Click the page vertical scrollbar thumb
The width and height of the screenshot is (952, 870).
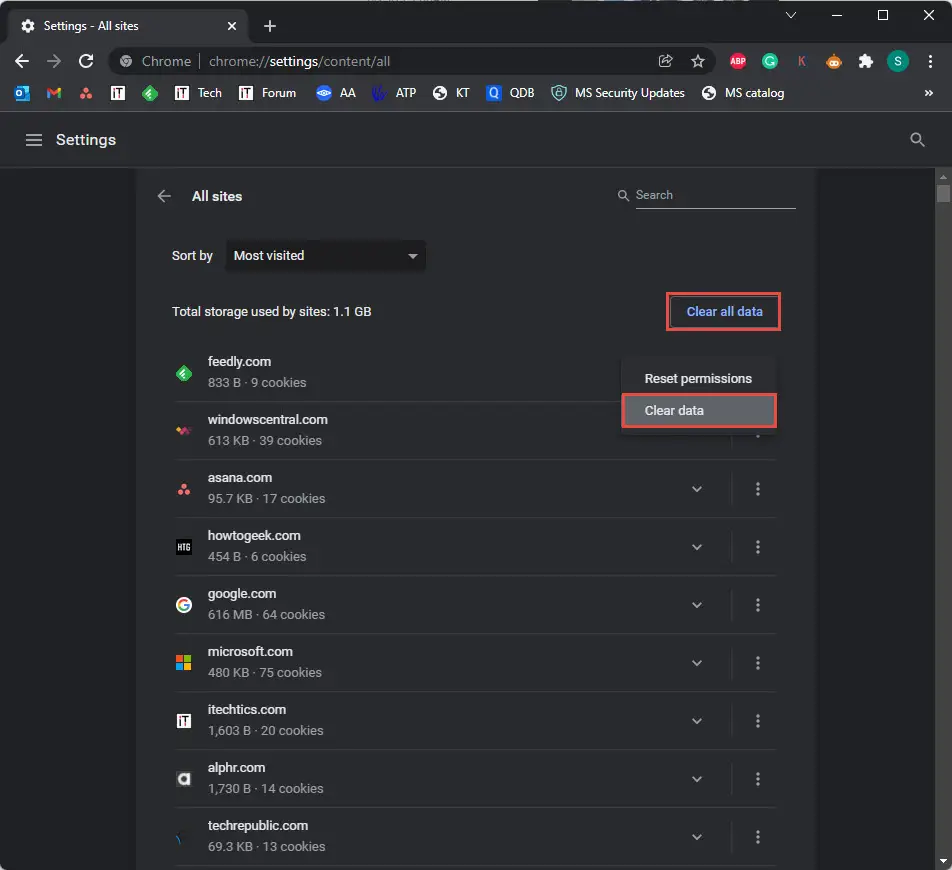[943, 194]
